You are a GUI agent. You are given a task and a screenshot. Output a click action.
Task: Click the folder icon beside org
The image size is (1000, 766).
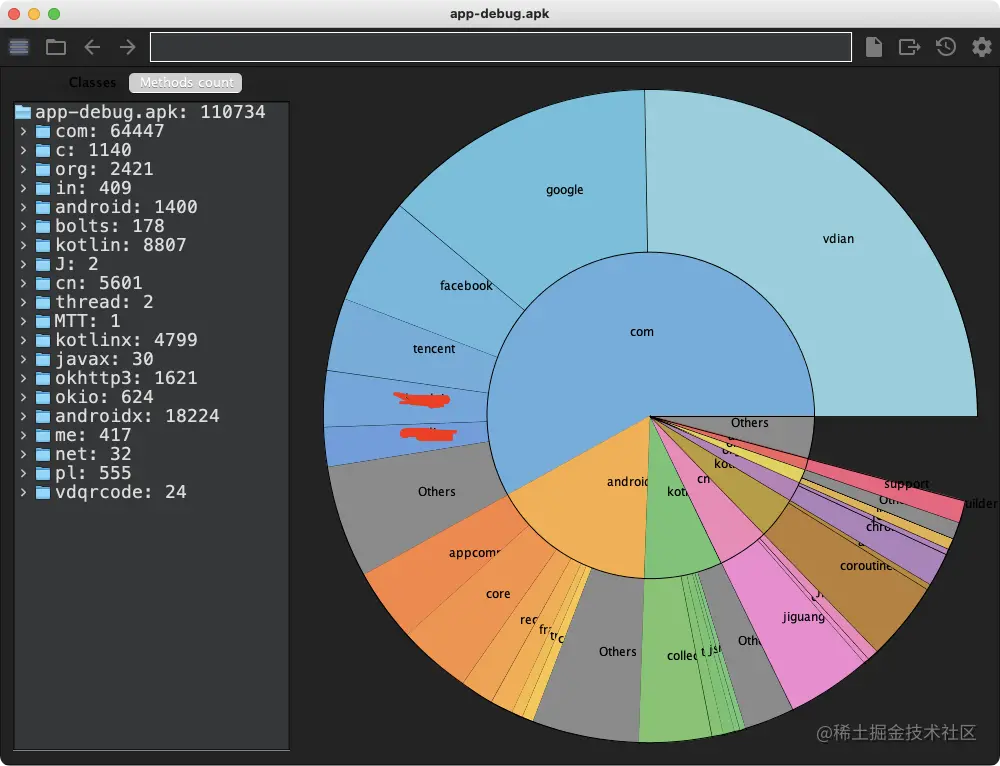click(43, 170)
